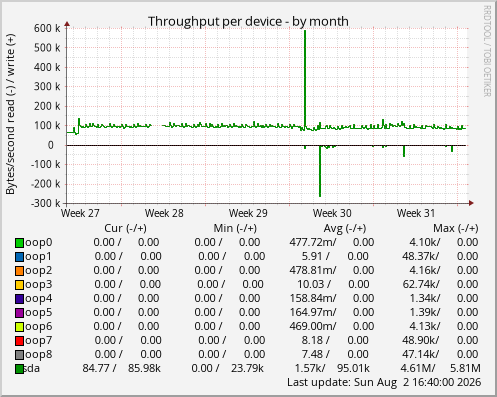
Task: Click the sda current read value 84.77
Action: coord(96,368)
